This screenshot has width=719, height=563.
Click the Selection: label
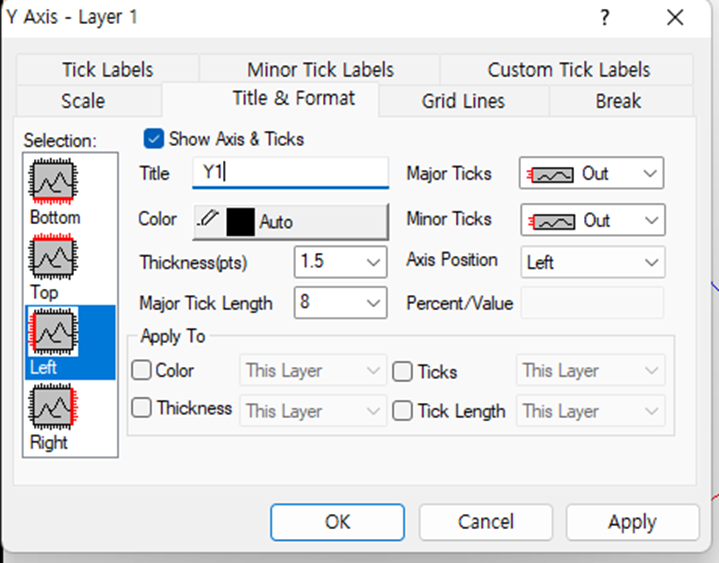(60, 140)
